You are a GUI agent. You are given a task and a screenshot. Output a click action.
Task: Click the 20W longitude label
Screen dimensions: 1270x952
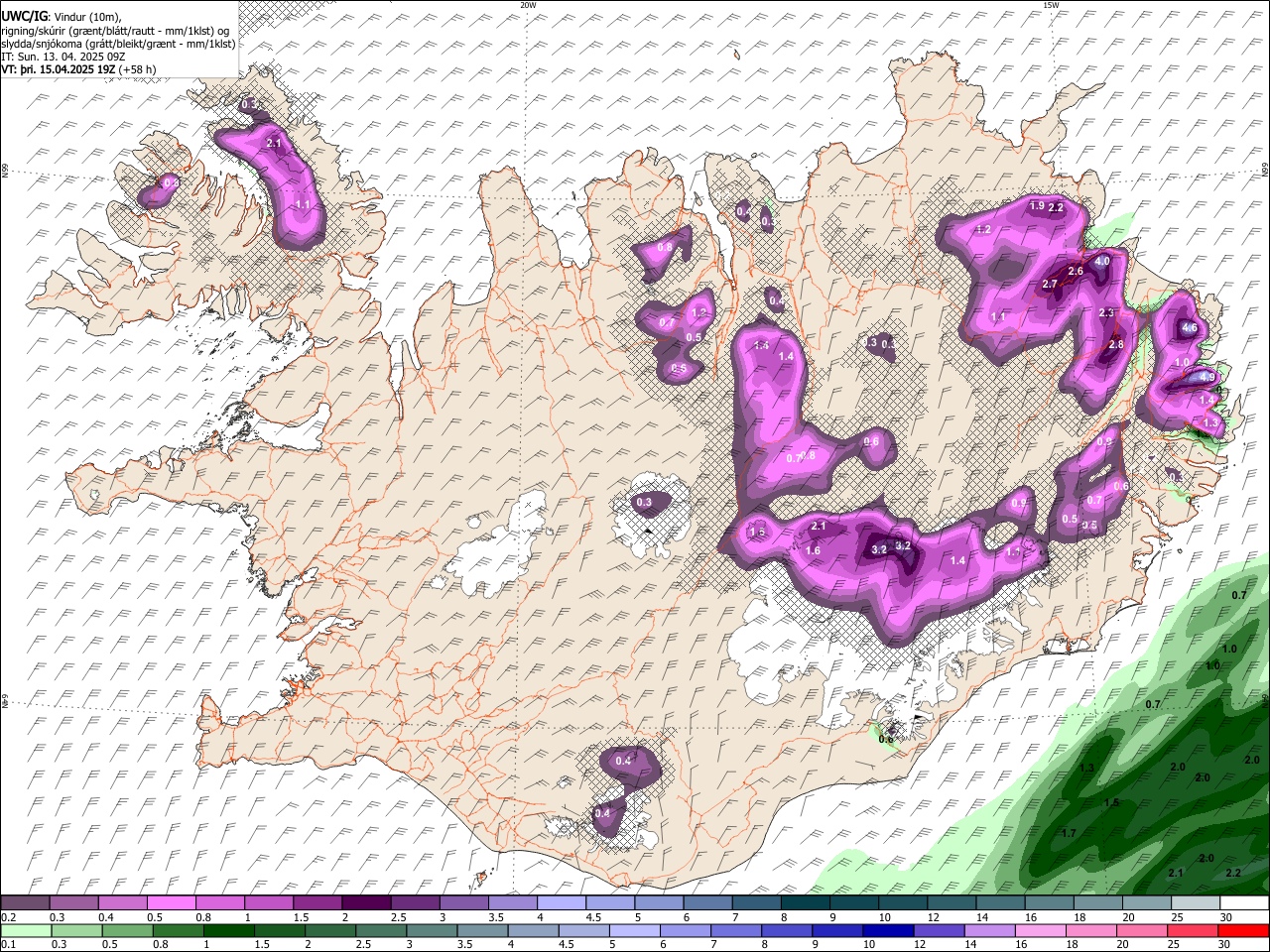[528, 5]
